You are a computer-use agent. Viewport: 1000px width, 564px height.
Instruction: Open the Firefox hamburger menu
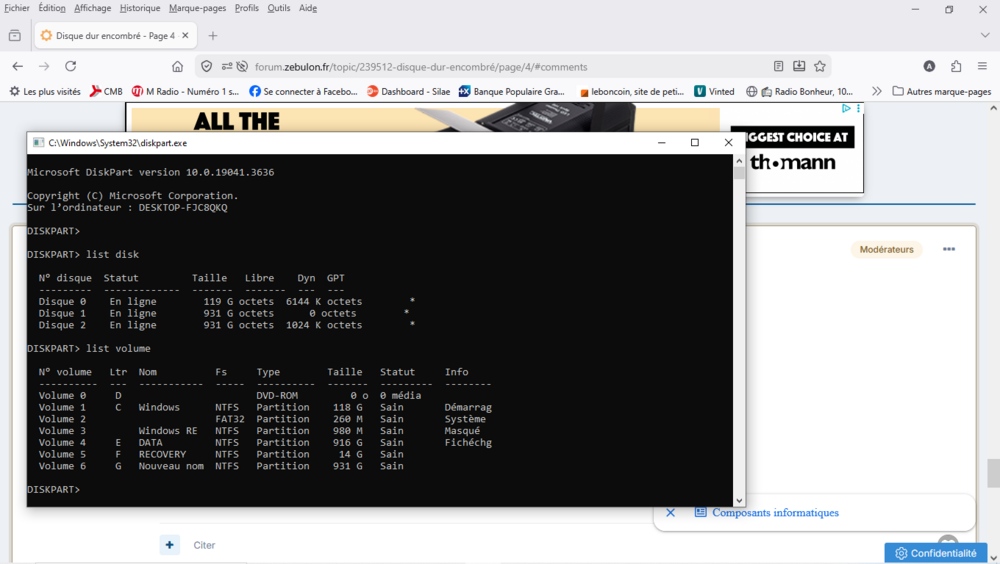(x=982, y=66)
